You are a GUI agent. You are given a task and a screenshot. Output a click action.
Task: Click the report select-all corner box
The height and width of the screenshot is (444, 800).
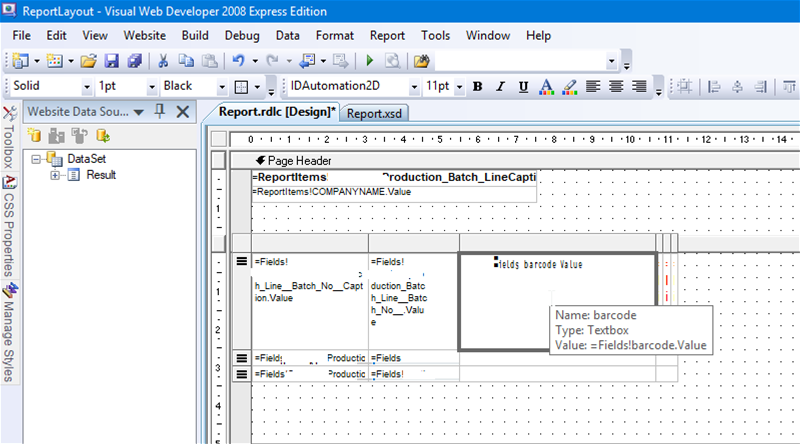point(218,139)
